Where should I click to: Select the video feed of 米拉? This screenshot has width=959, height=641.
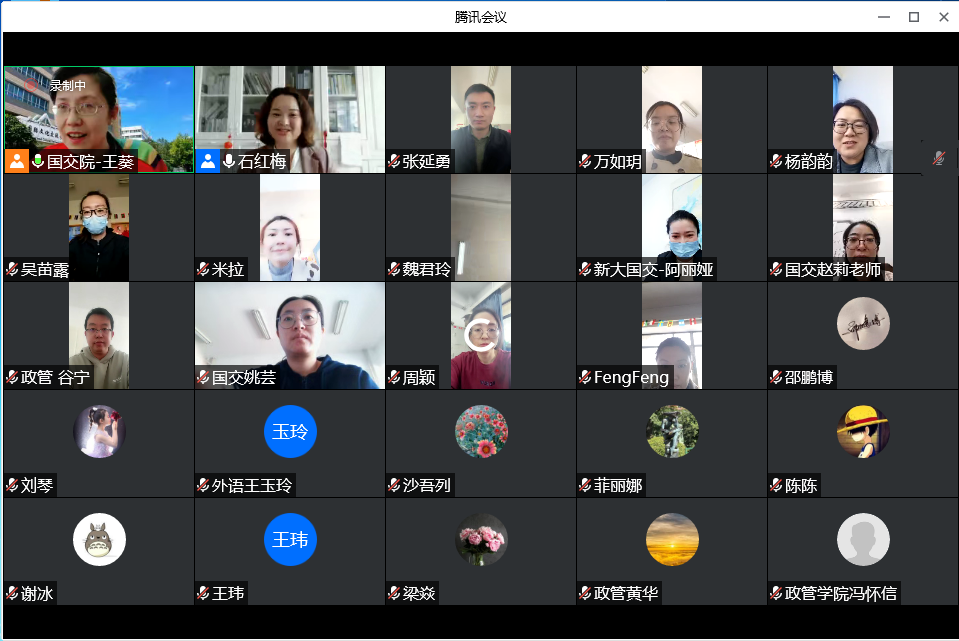(290, 228)
